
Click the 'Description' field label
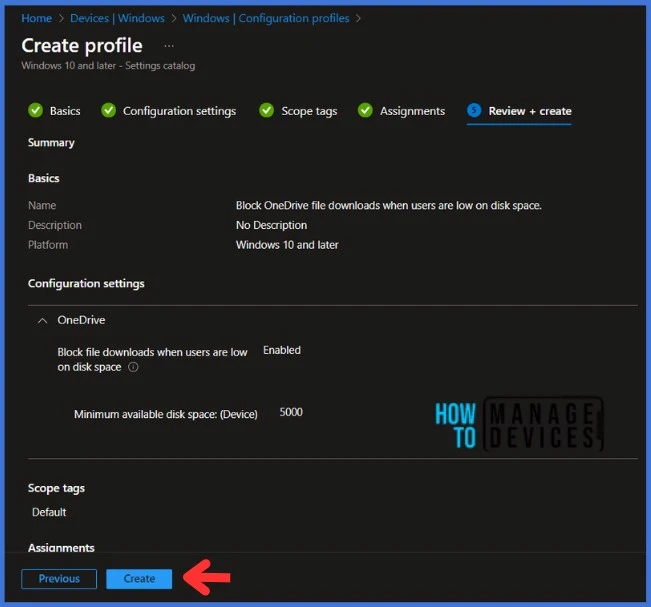(x=55, y=225)
